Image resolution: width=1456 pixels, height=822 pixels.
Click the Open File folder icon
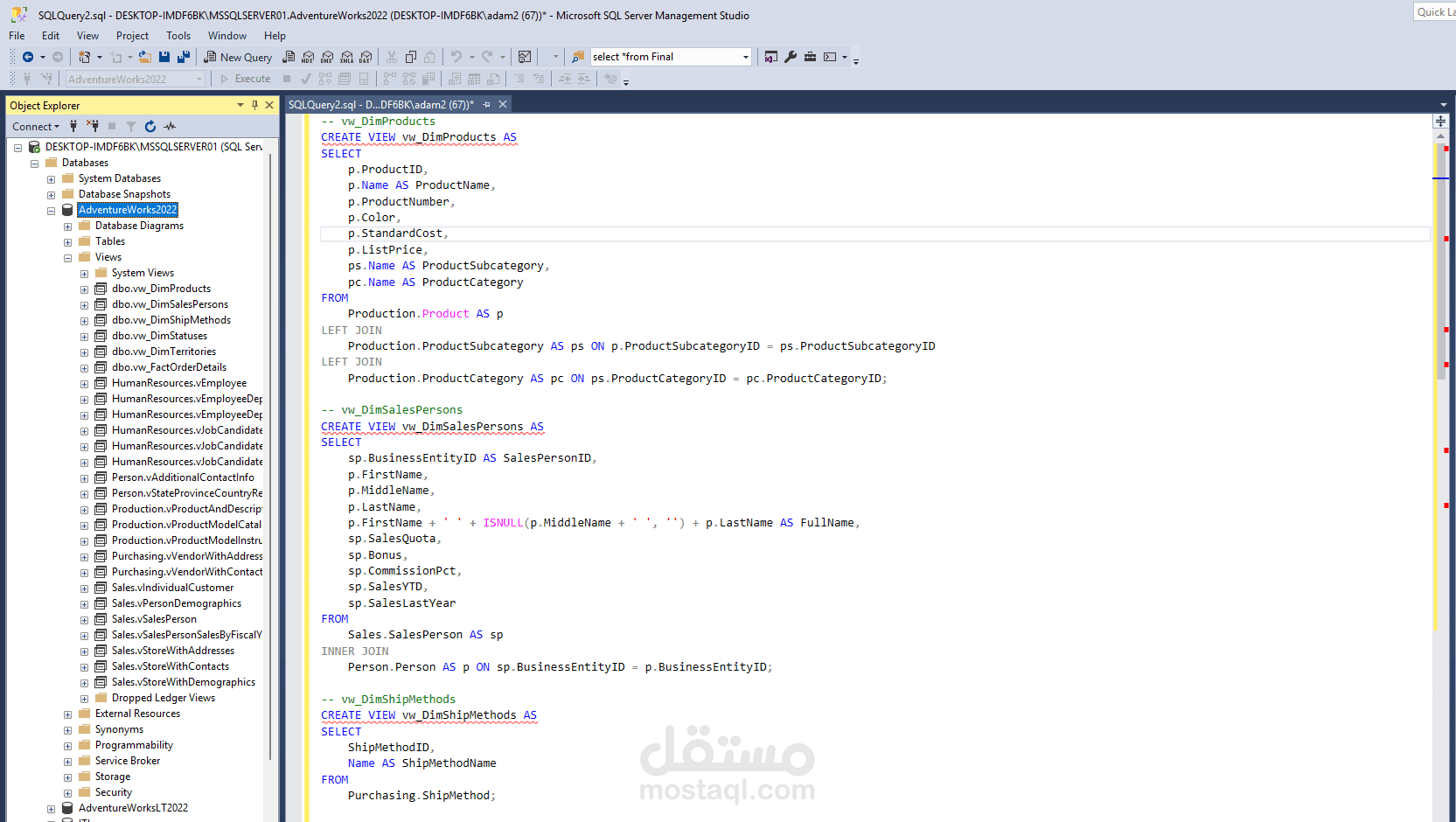click(145, 57)
